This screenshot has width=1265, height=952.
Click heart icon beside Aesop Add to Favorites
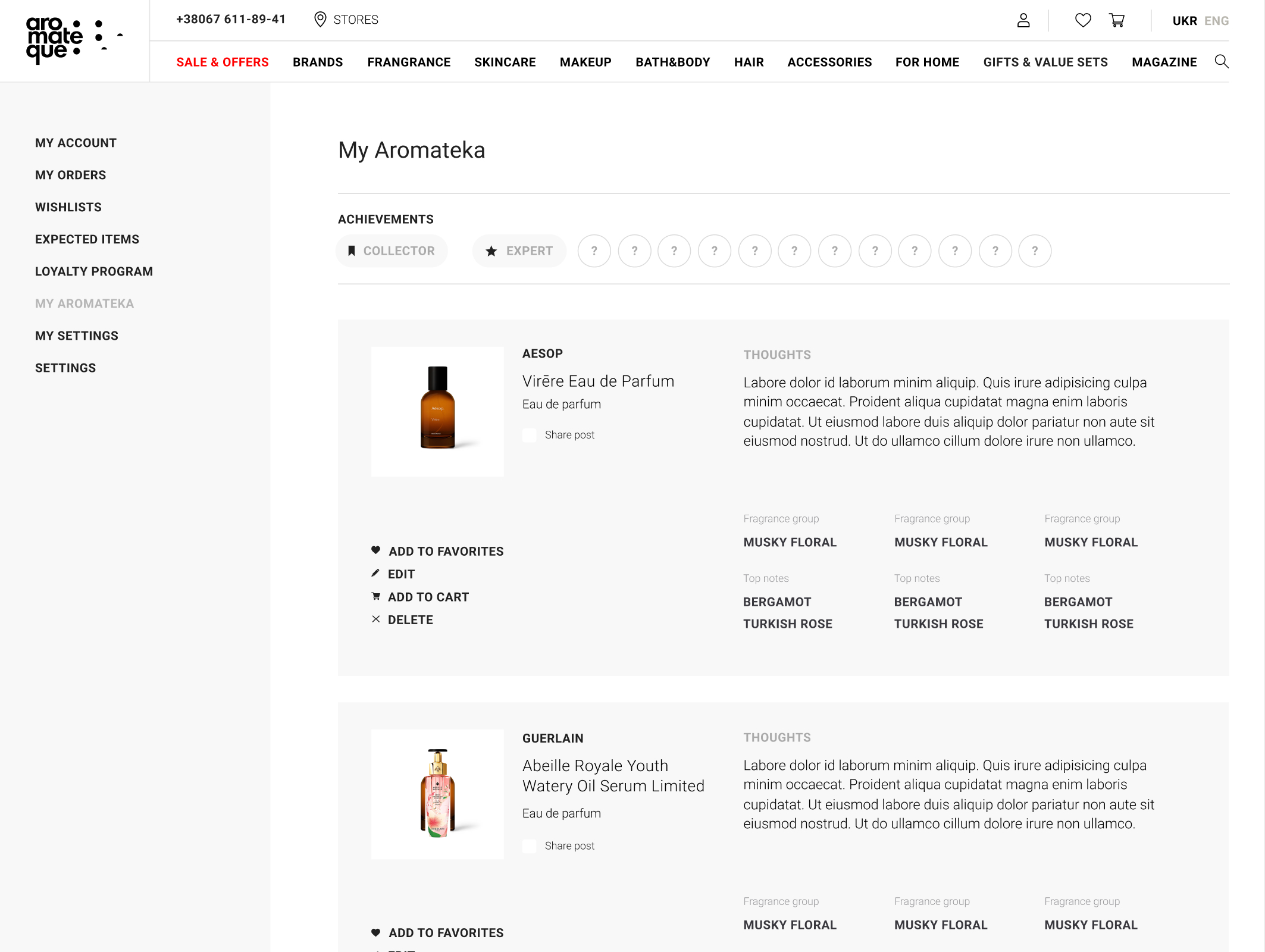click(x=375, y=550)
